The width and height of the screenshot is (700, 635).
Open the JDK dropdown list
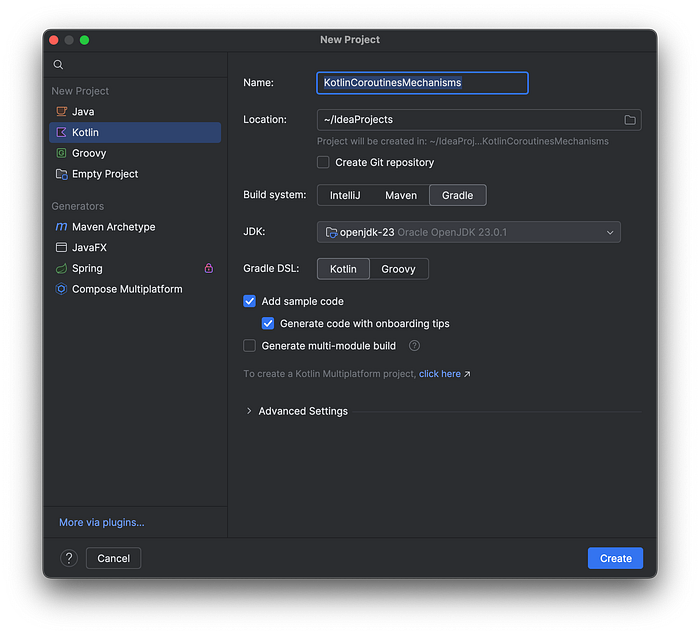(469, 232)
